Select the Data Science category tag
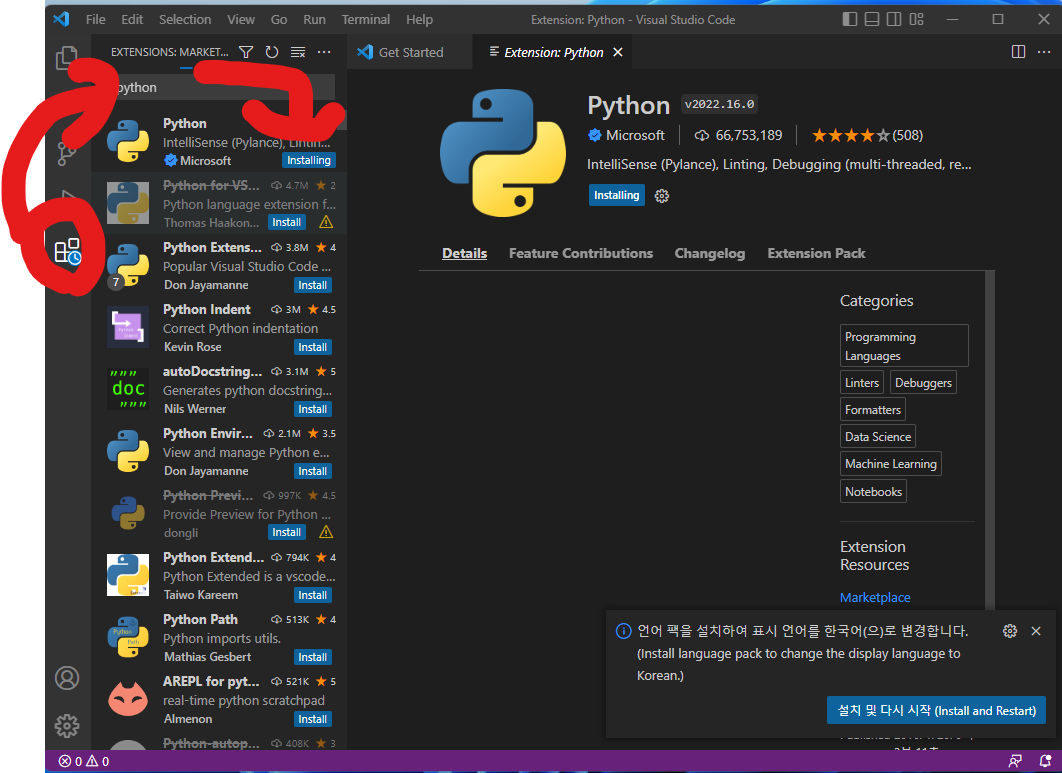The height and width of the screenshot is (773, 1062). point(878,437)
